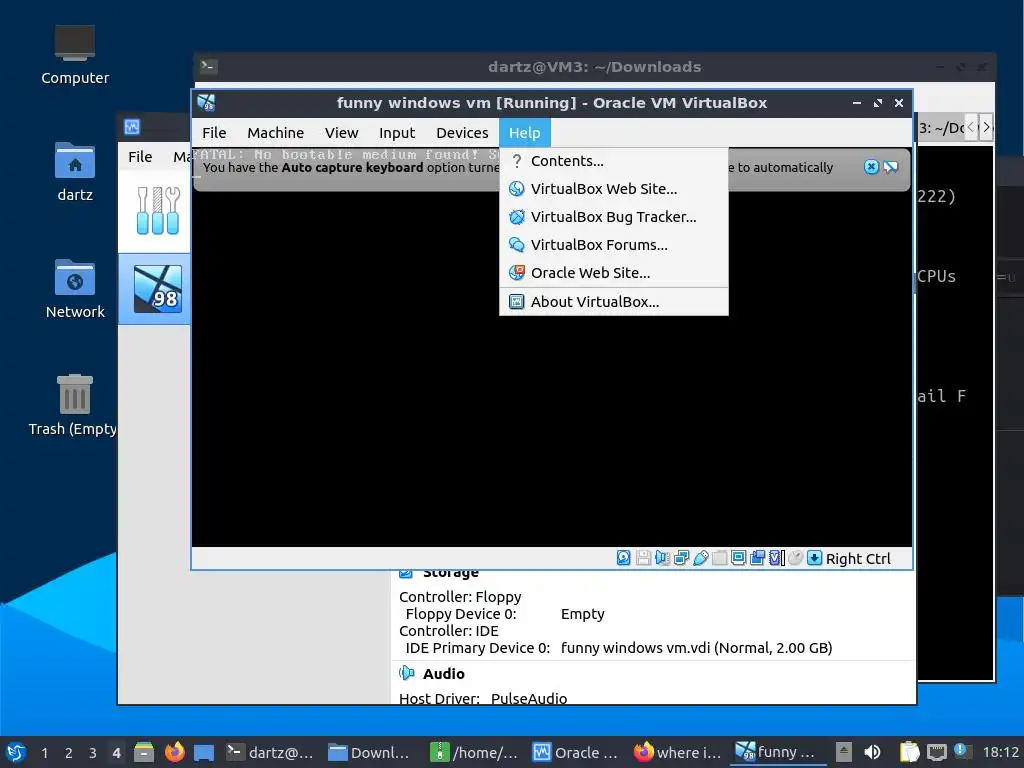Switch to workspace 2
The height and width of the screenshot is (768, 1024).
point(69,752)
